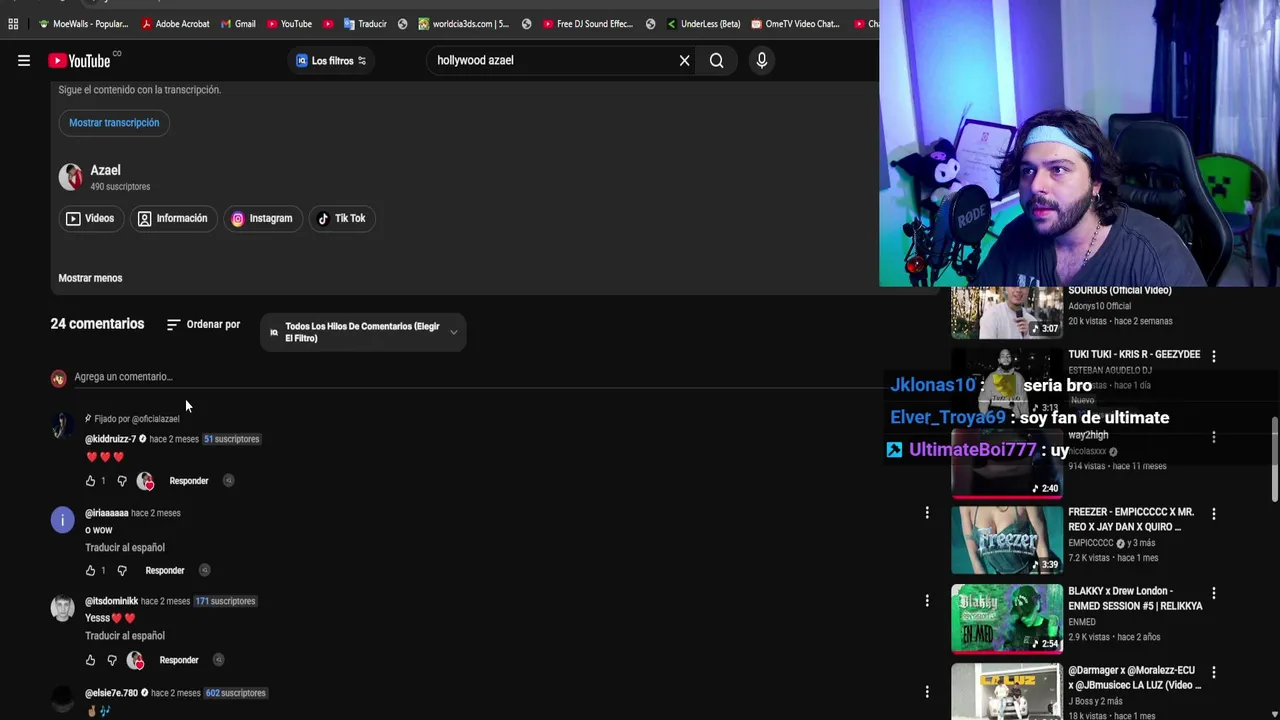Viewport: 1280px width, 720px height.
Task: Open the YouTube hamburger guide menu
Action: [24, 61]
